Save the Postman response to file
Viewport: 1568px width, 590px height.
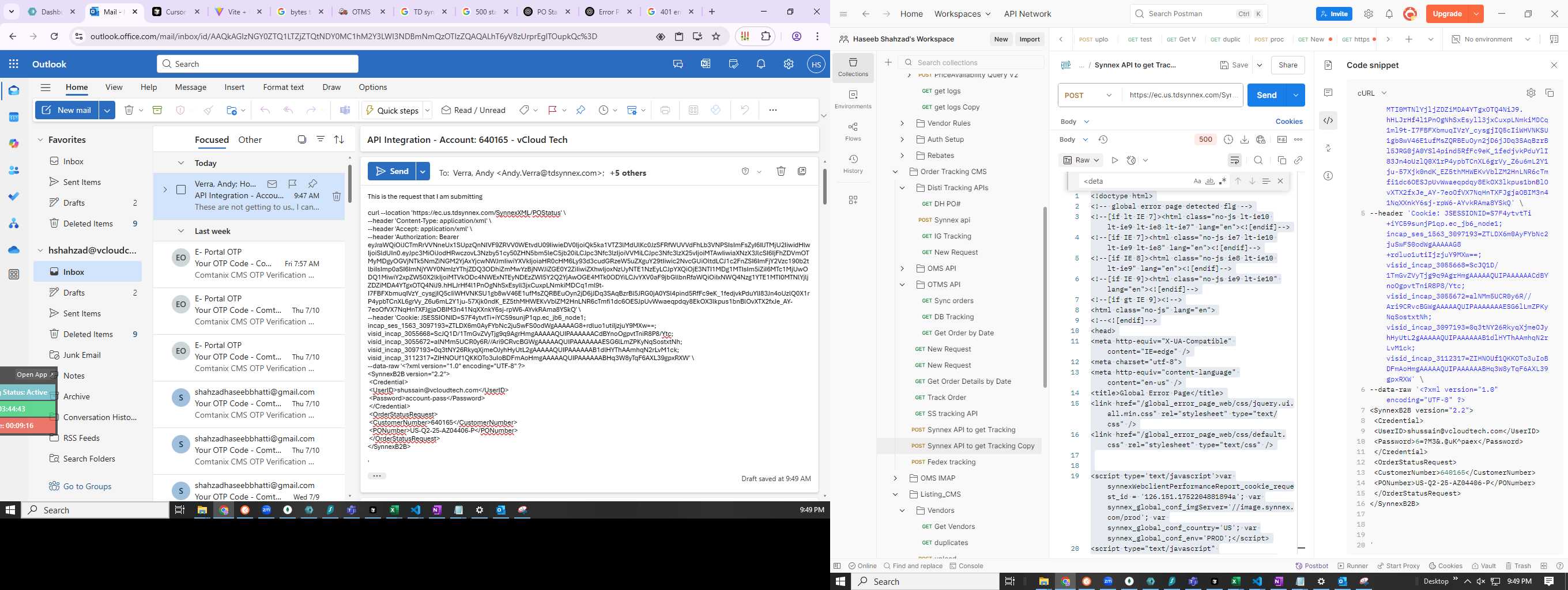point(1244,139)
